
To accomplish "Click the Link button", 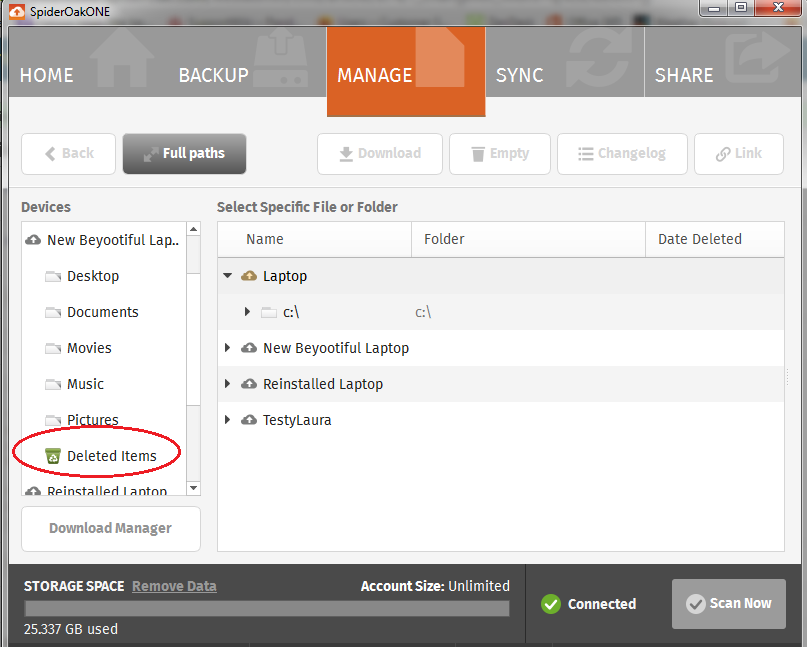I will 739,154.
